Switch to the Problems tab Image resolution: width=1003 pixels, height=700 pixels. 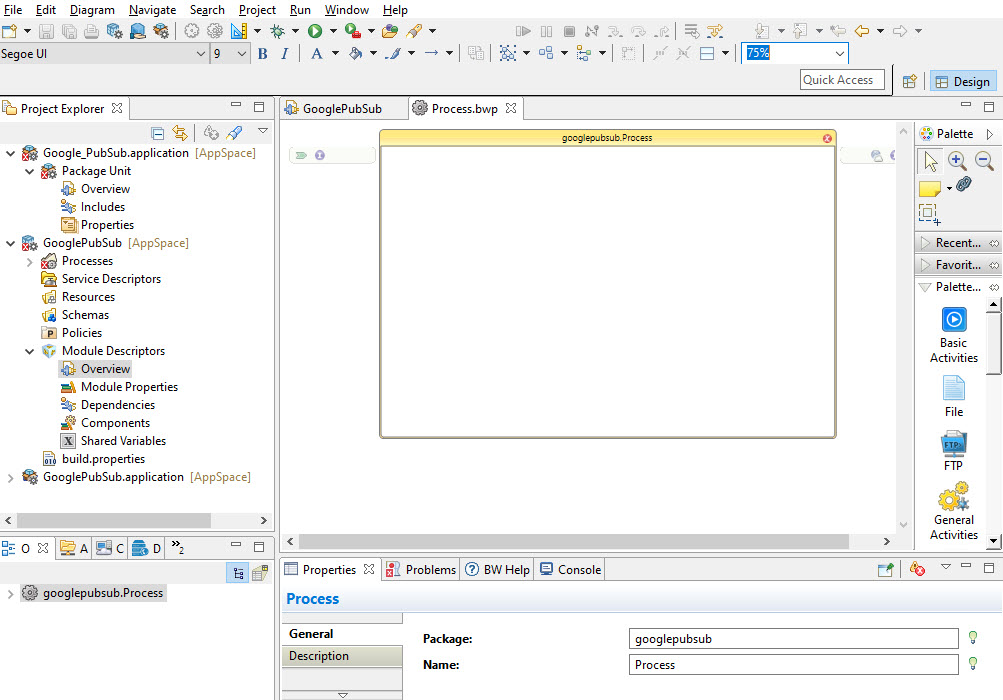421,570
